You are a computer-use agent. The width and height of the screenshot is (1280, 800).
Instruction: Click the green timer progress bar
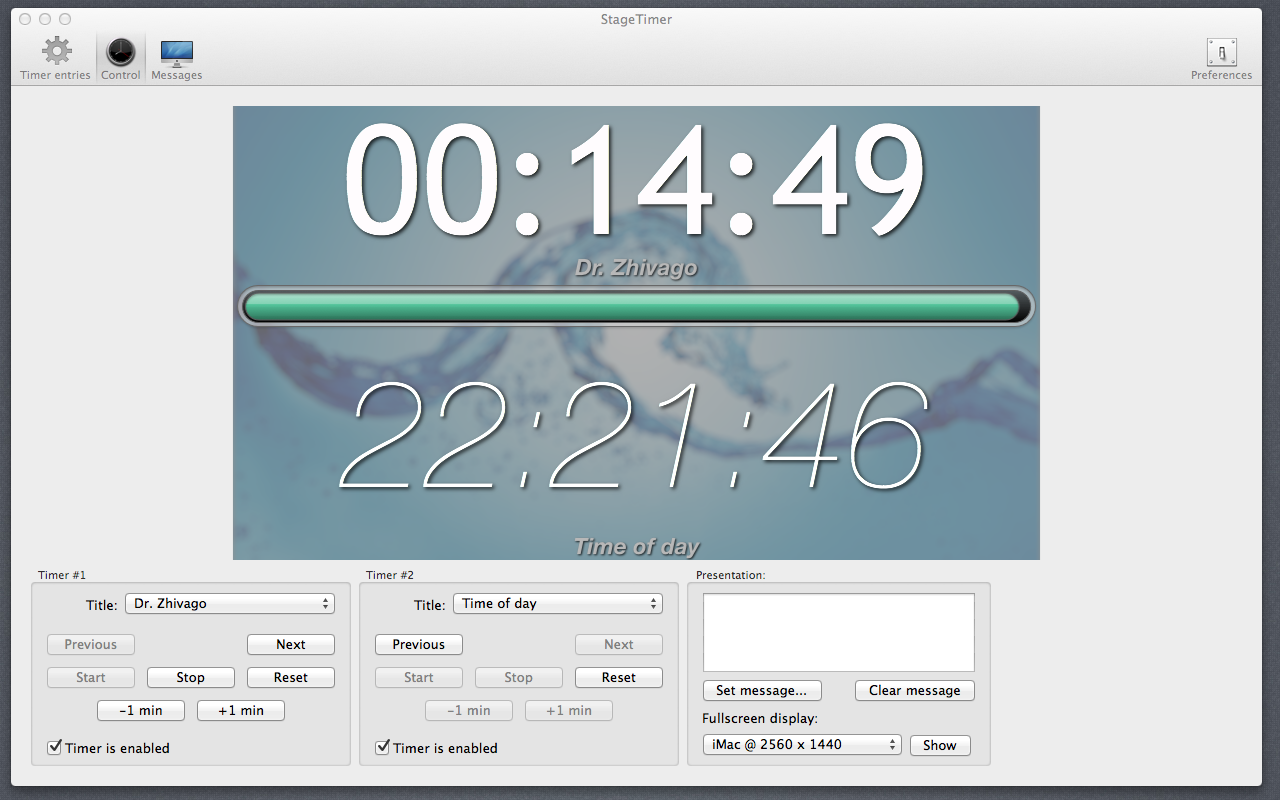pos(636,307)
